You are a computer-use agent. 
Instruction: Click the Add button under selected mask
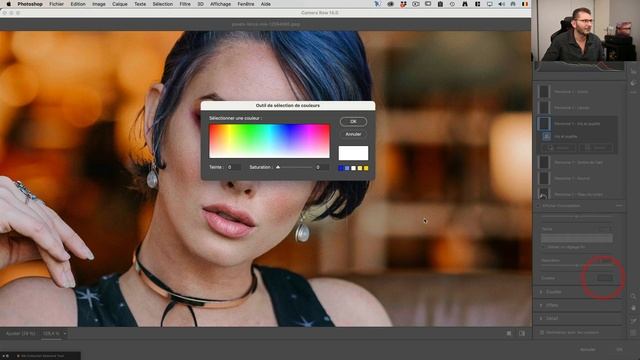559,148
